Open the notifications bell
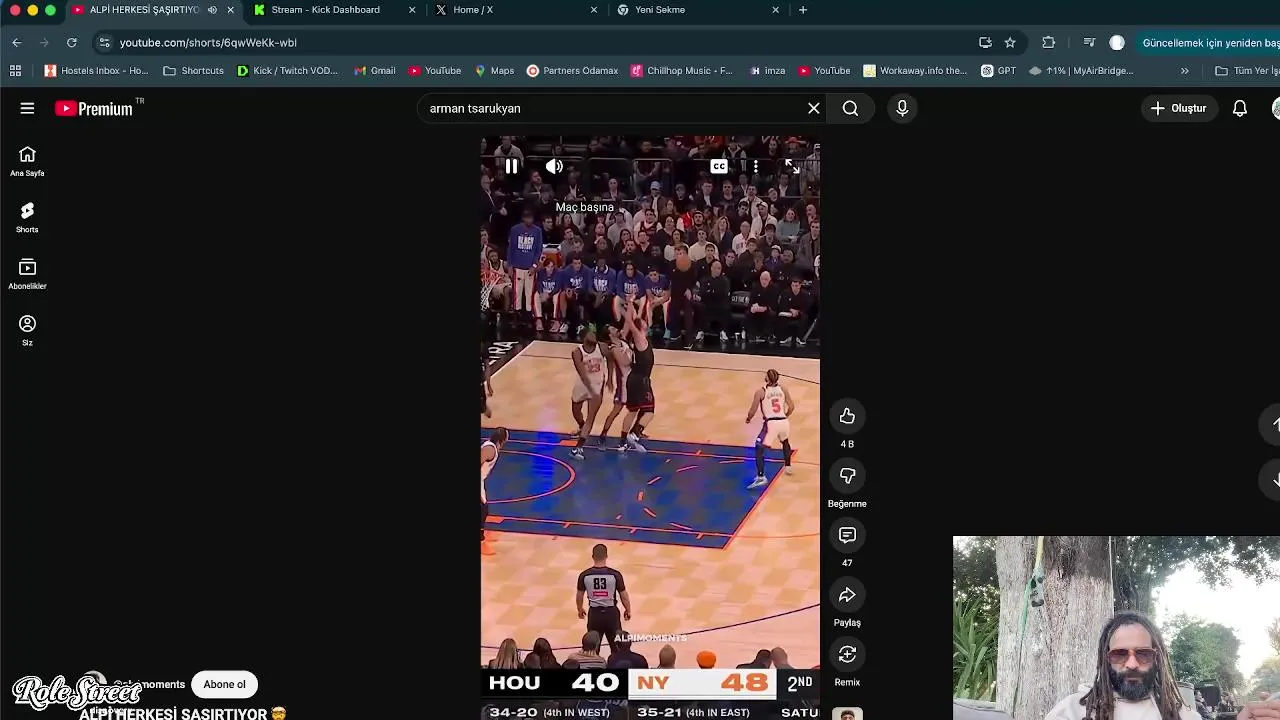The image size is (1280, 720). pyautogui.click(x=1240, y=108)
